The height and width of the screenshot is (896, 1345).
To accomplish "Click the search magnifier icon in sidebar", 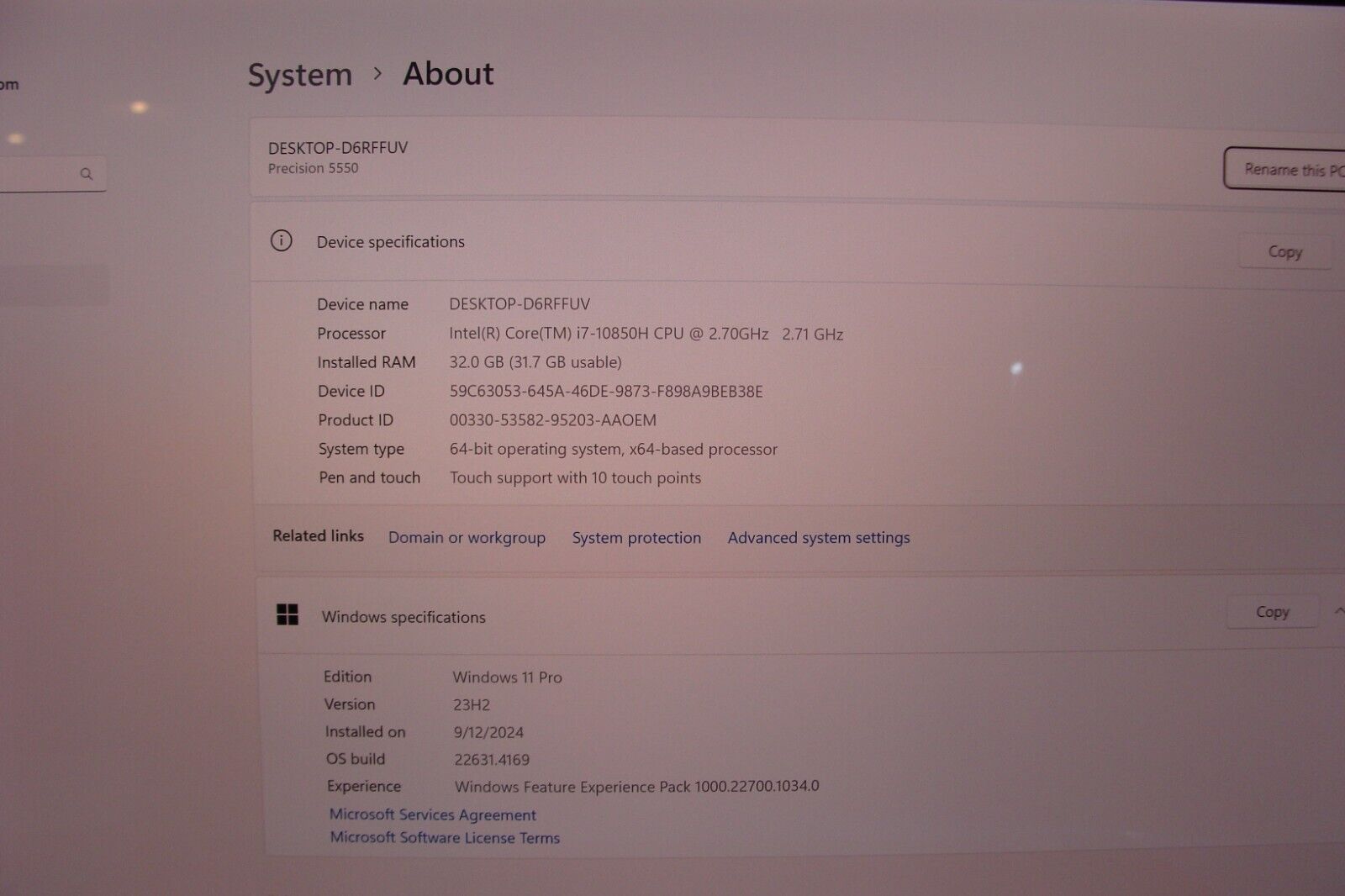I will pos(87,174).
